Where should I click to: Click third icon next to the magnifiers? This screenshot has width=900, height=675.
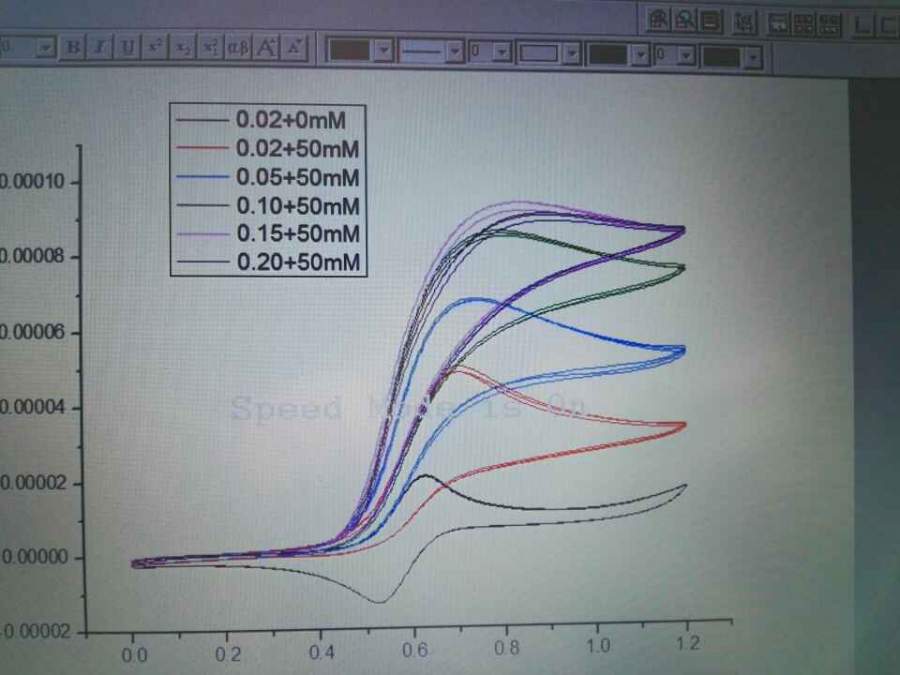click(711, 22)
